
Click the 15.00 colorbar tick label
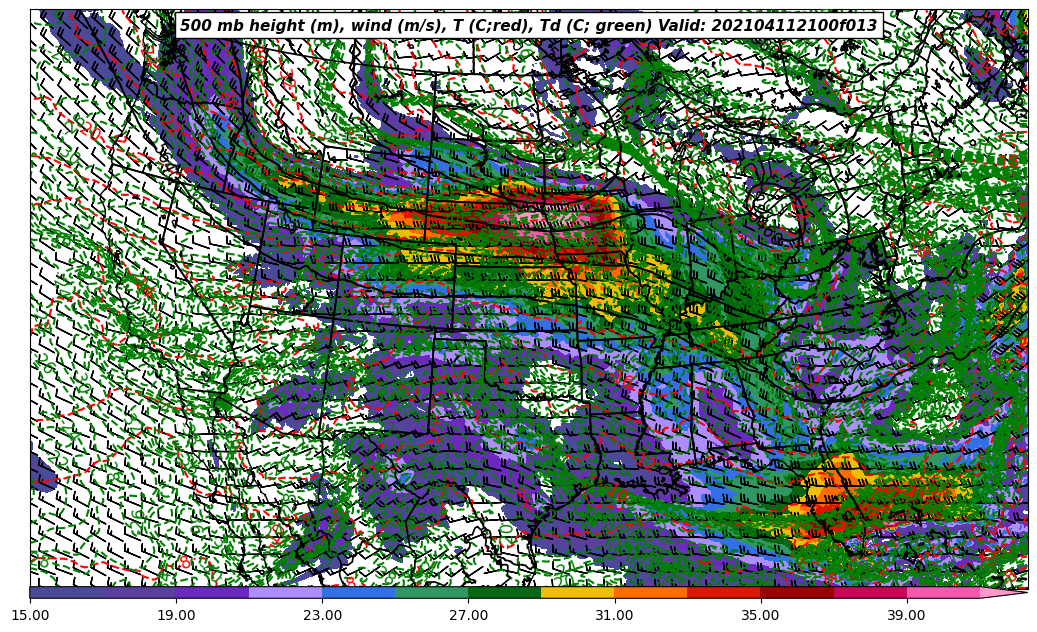(x=31, y=615)
